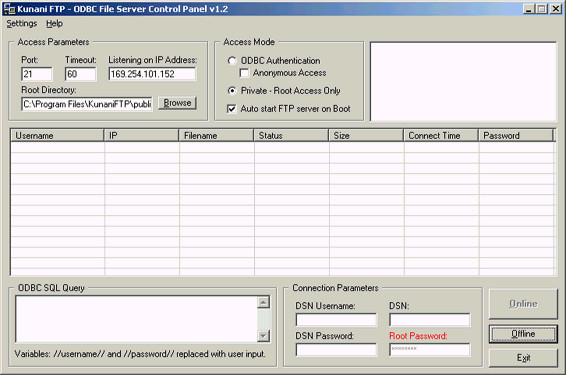566x375 pixels.
Task: Enable the Anonymous Access checkbox
Action: [244, 73]
